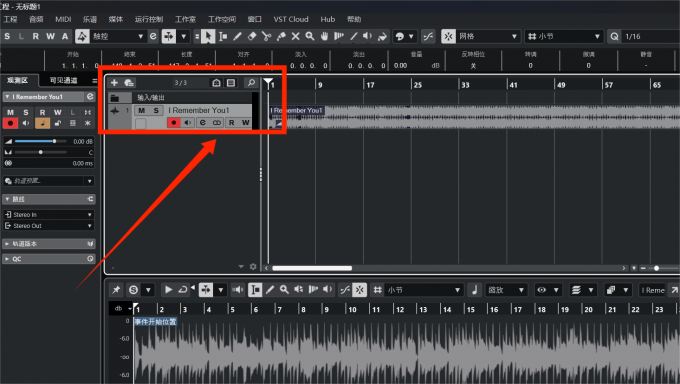
Task: Select the Mute X tool
Action: click(x=295, y=36)
